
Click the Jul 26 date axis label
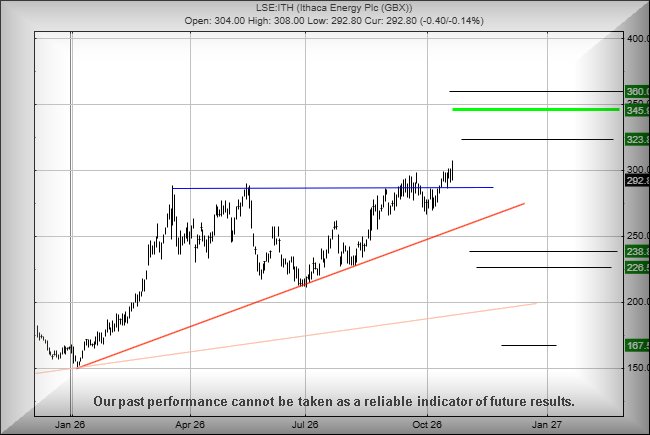[305, 425]
